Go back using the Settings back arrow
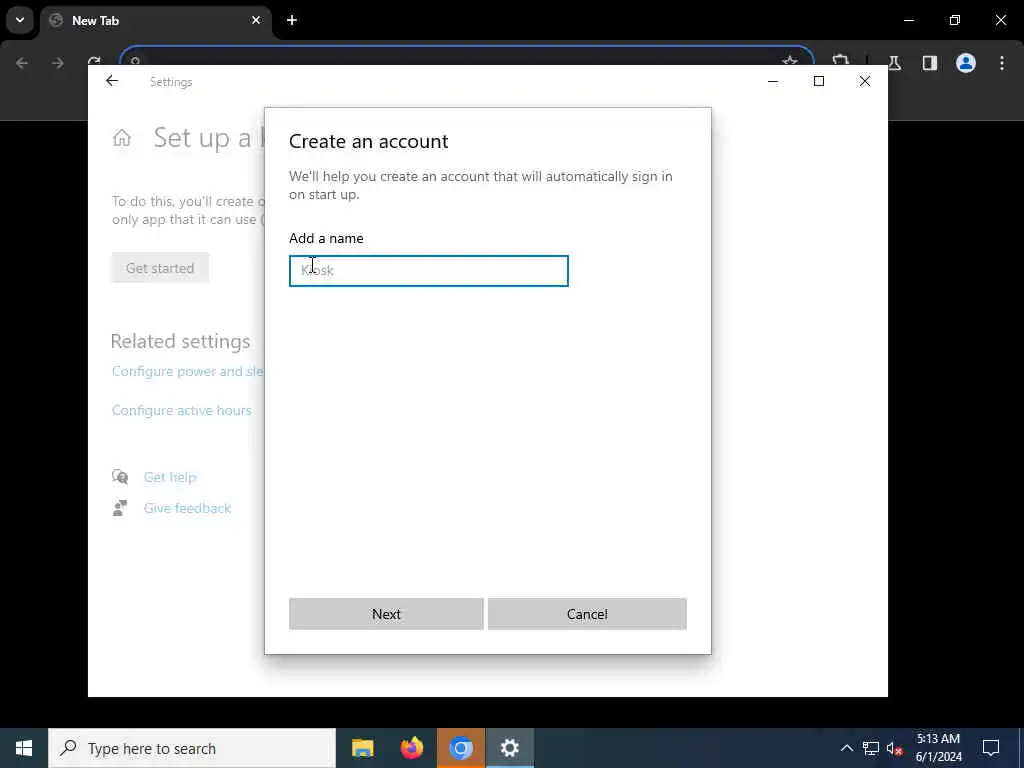This screenshot has width=1024, height=768. tap(112, 81)
